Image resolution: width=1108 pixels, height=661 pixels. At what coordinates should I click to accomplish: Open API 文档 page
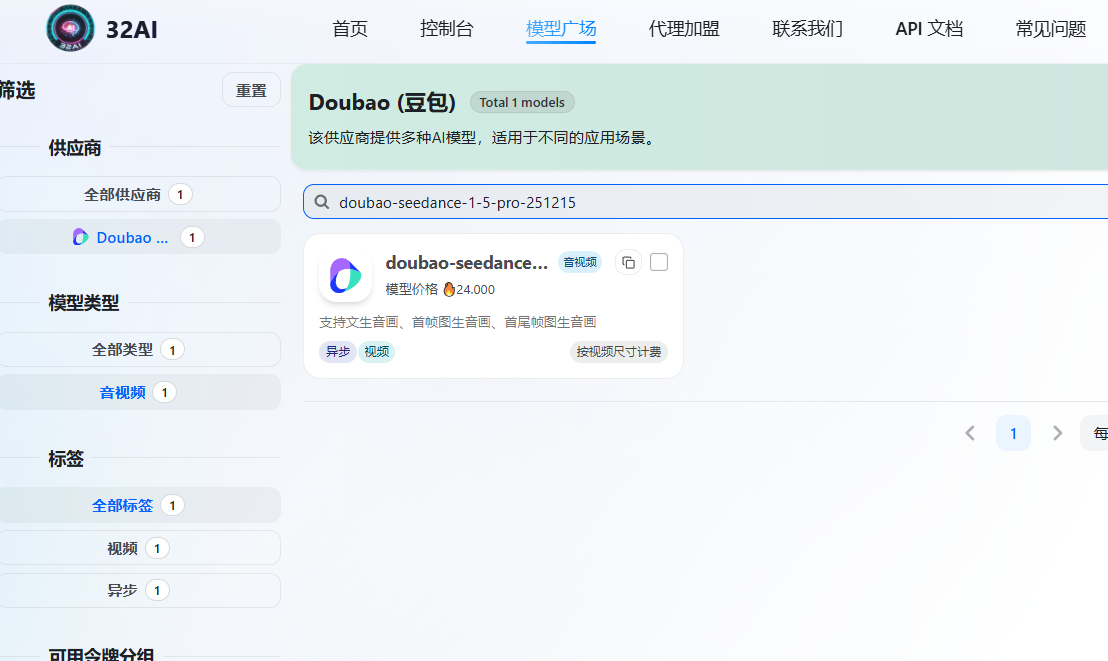click(x=929, y=29)
